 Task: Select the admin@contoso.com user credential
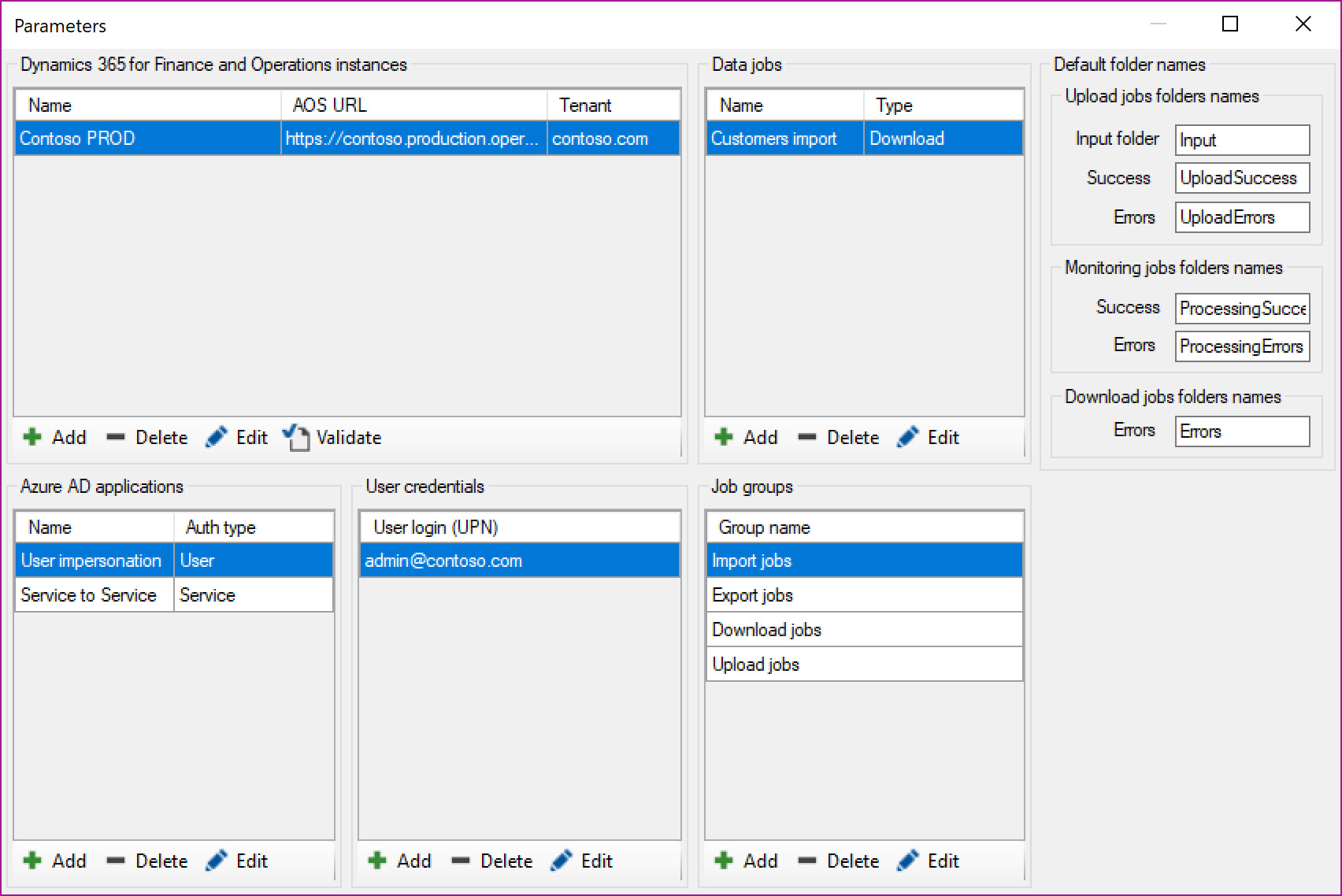(520, 561)
